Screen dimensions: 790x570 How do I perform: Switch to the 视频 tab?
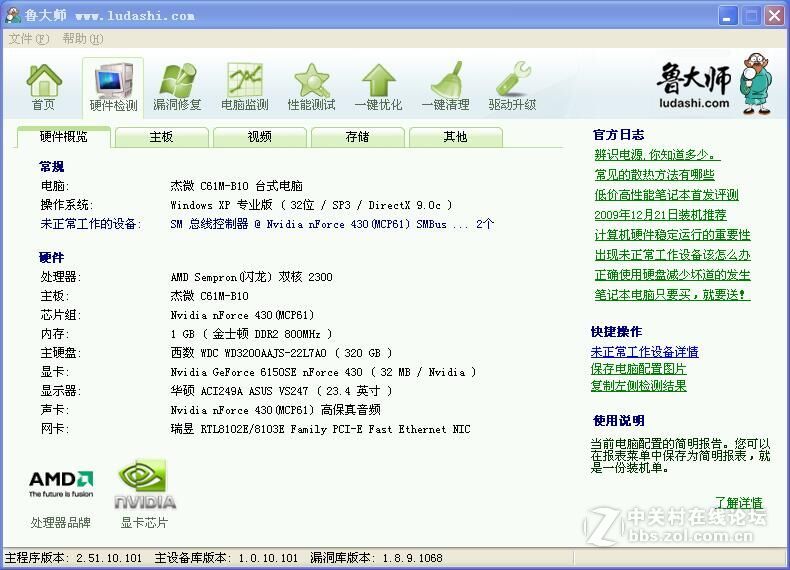(x=259, y=137)
